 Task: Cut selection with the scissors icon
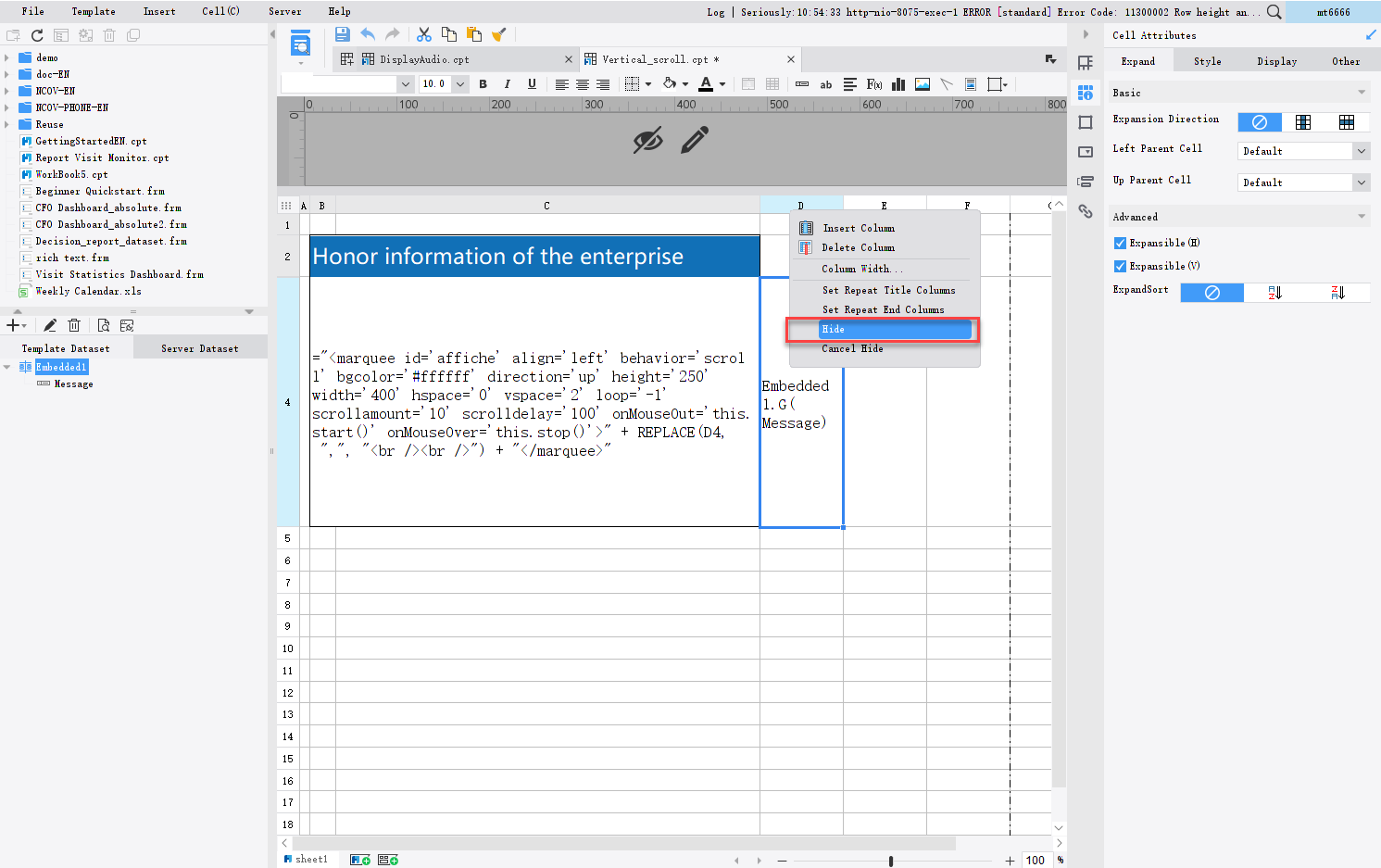(424, 34)
